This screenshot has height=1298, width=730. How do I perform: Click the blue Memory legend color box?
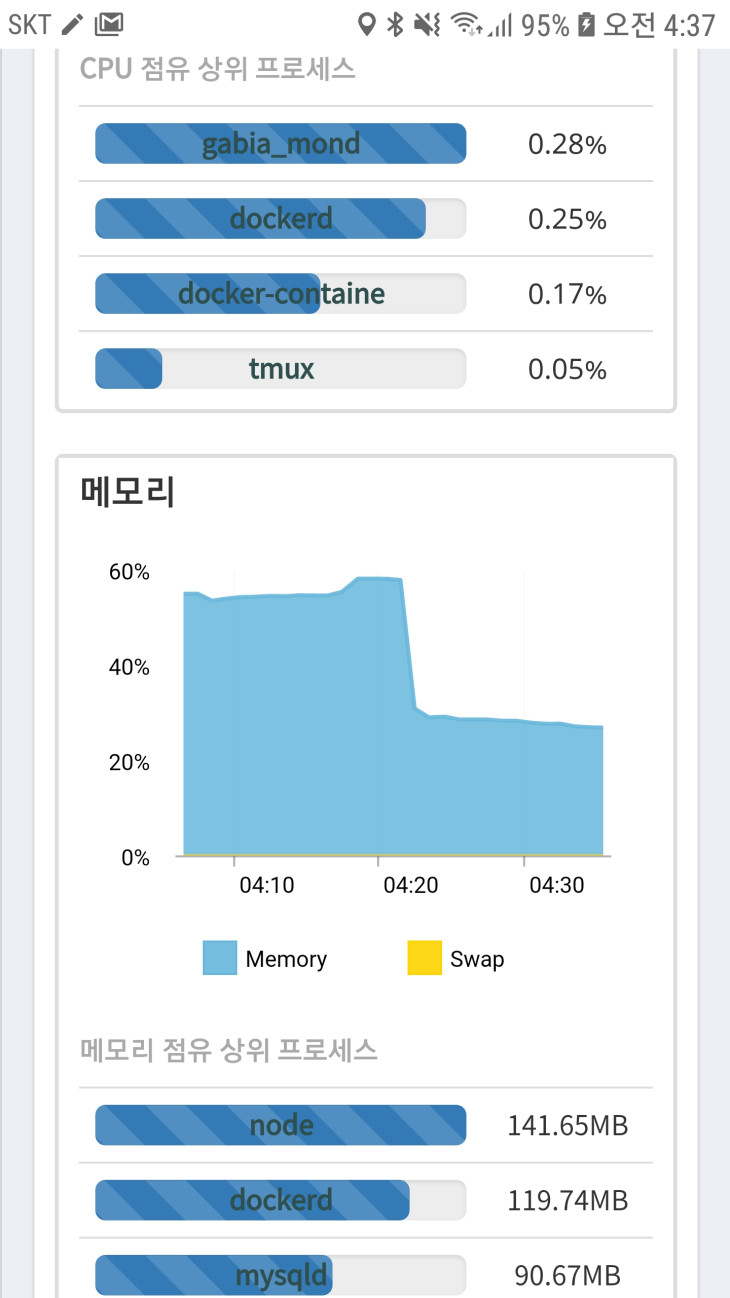tap(220, 958)
